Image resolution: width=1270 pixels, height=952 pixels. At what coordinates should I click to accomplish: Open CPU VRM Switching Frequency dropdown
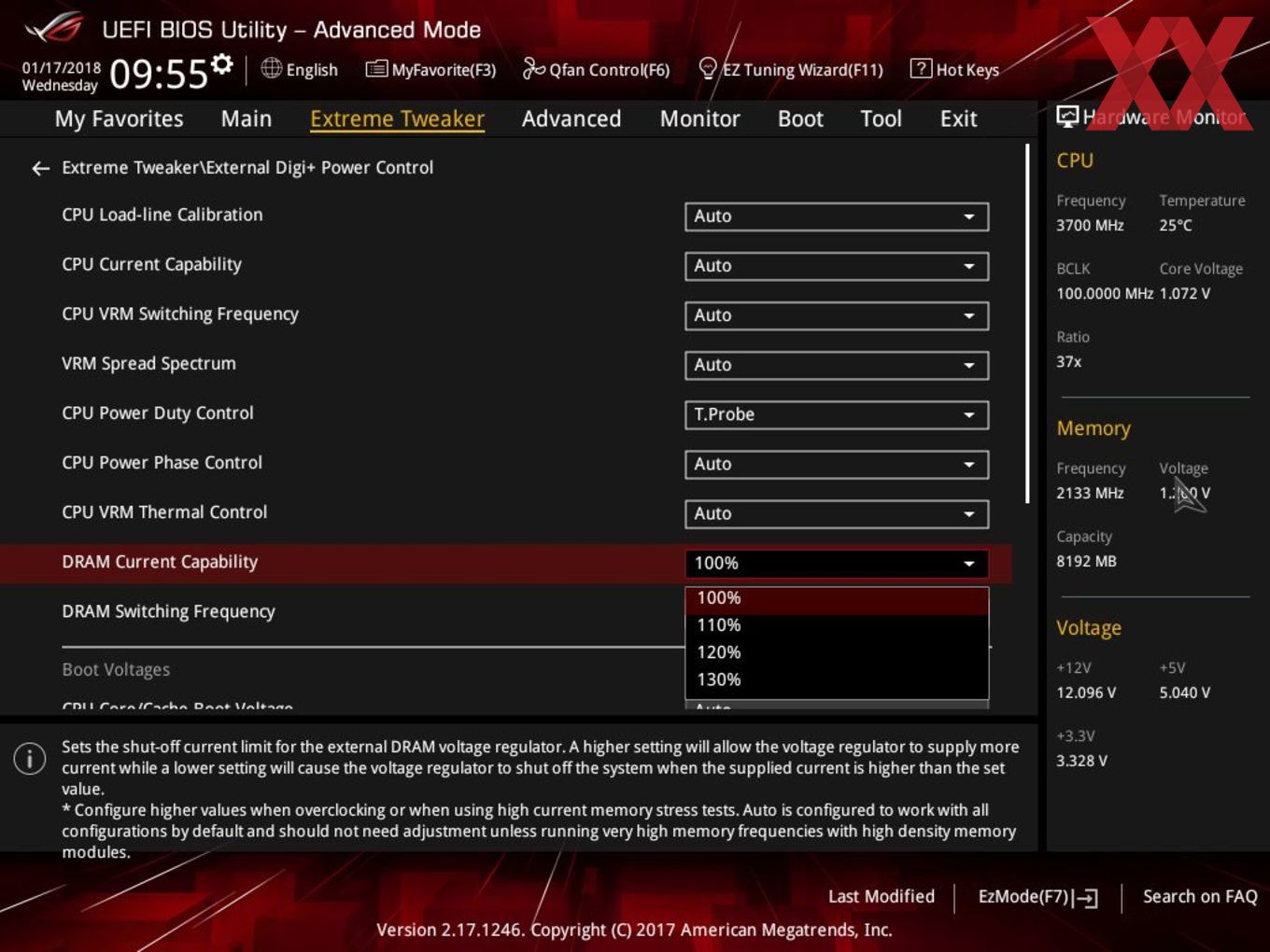(x=837, y=315)
